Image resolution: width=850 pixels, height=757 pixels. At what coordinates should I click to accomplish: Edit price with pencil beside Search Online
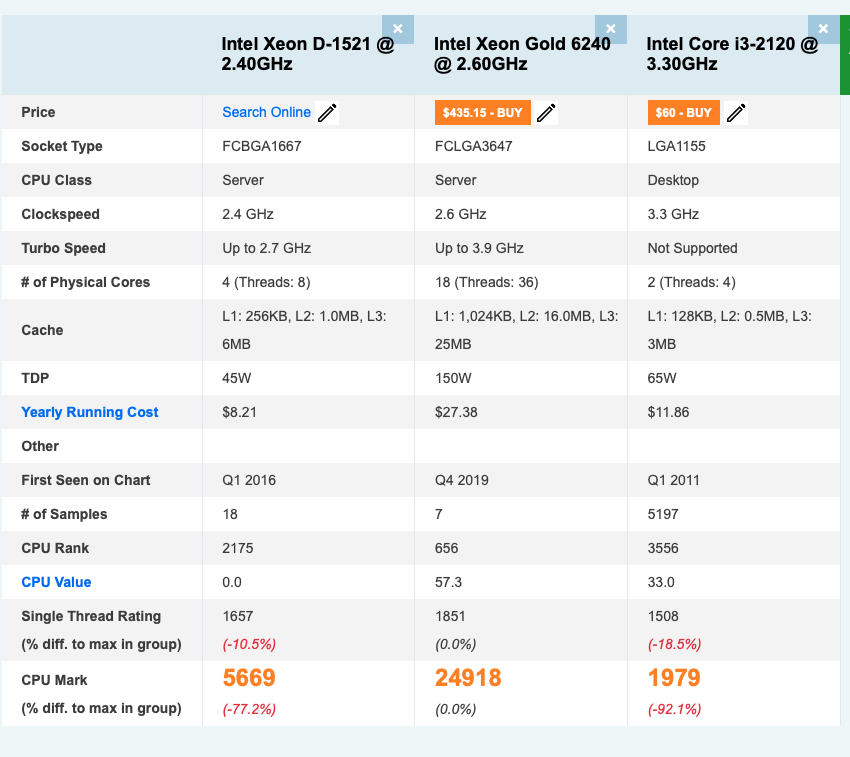click(x=327, y=113)
